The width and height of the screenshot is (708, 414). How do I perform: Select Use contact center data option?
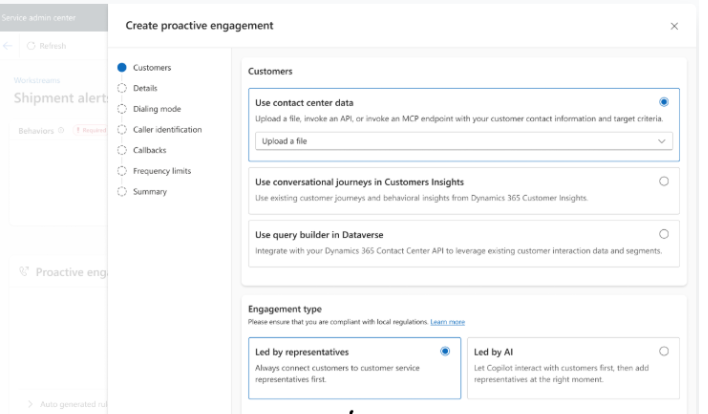(664, 102)
